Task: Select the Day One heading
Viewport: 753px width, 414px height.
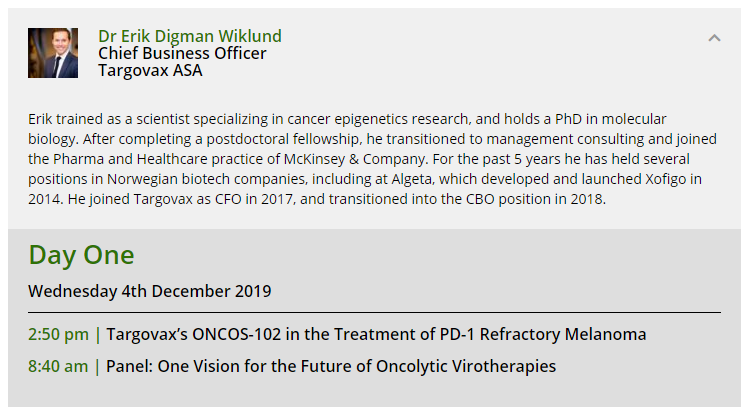Action: (81, 255)
